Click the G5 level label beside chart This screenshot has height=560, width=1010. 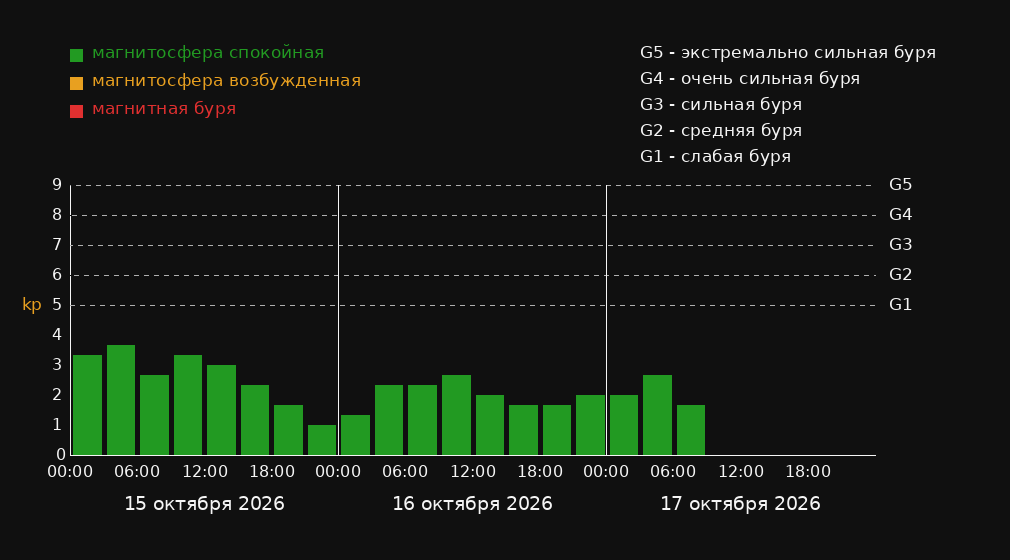pos(900,185)
